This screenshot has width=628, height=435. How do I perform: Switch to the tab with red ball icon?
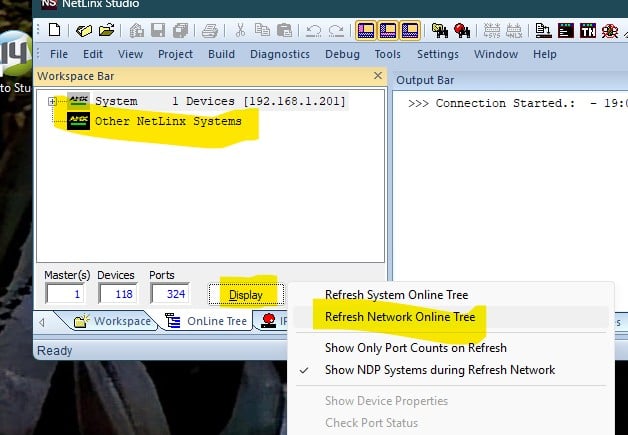272,321
